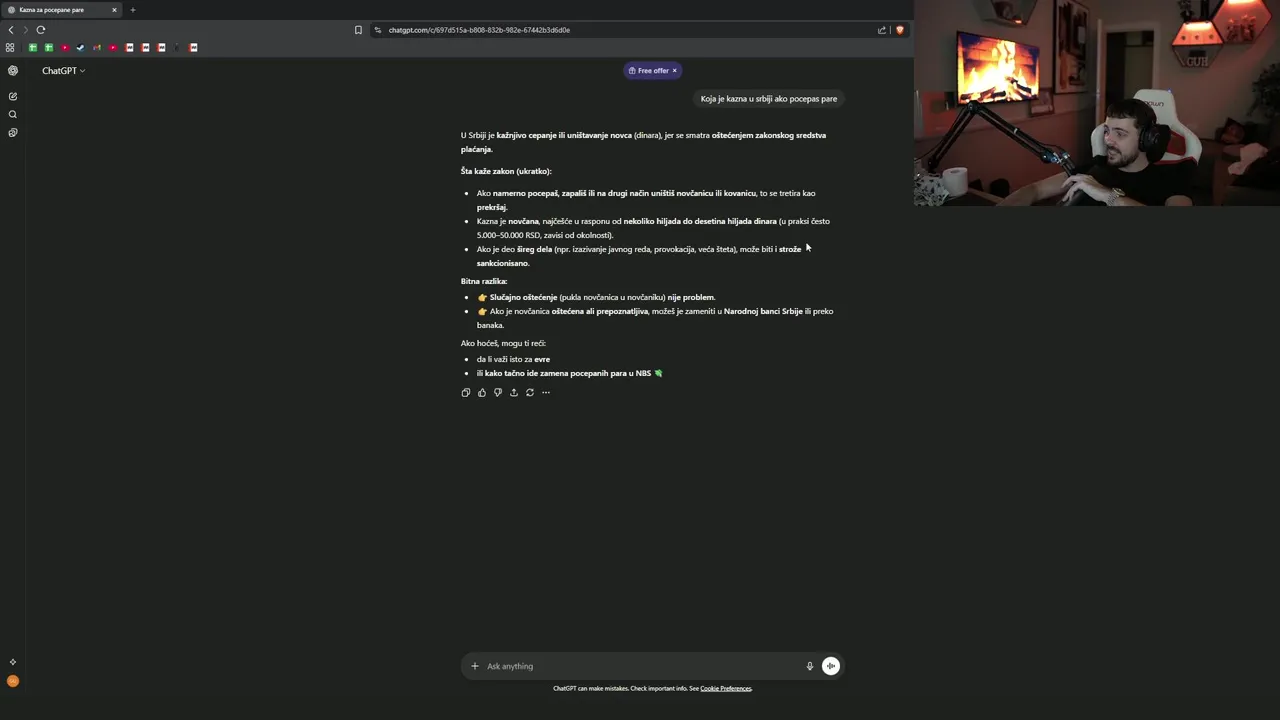Dismiss the Free offer badge
This screenshot has height=720, width=1280.
pyautogui.click(x=675, y=71)
